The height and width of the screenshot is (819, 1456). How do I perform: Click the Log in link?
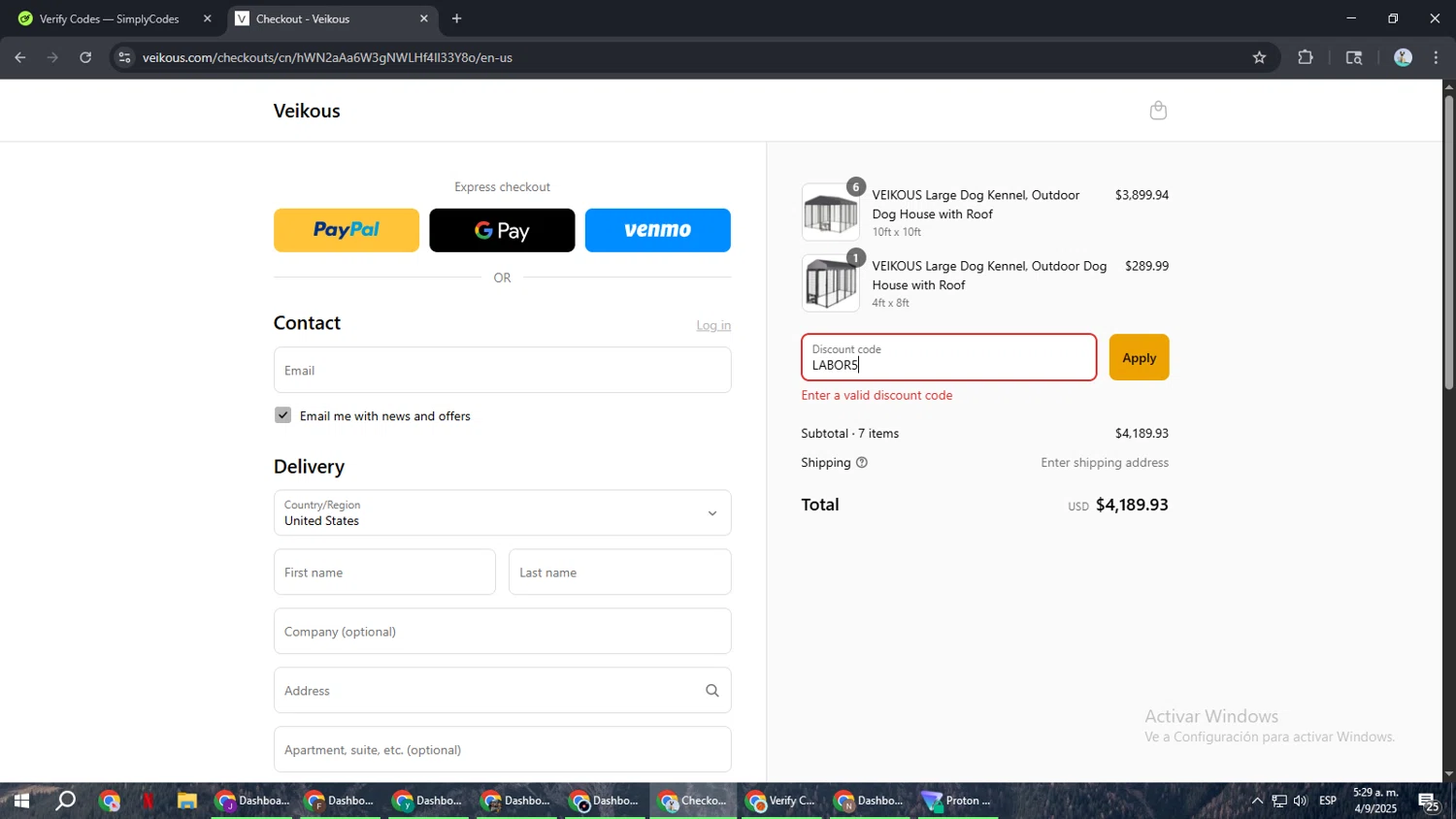tap(713, 325)
